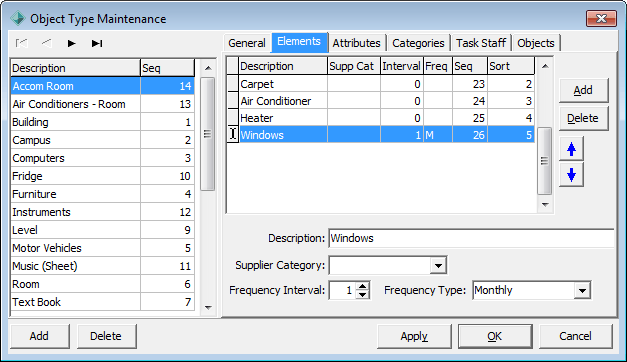This screenshot has width=627, height=362.
Task: Select the Room object type row
Action: point(103,284)
